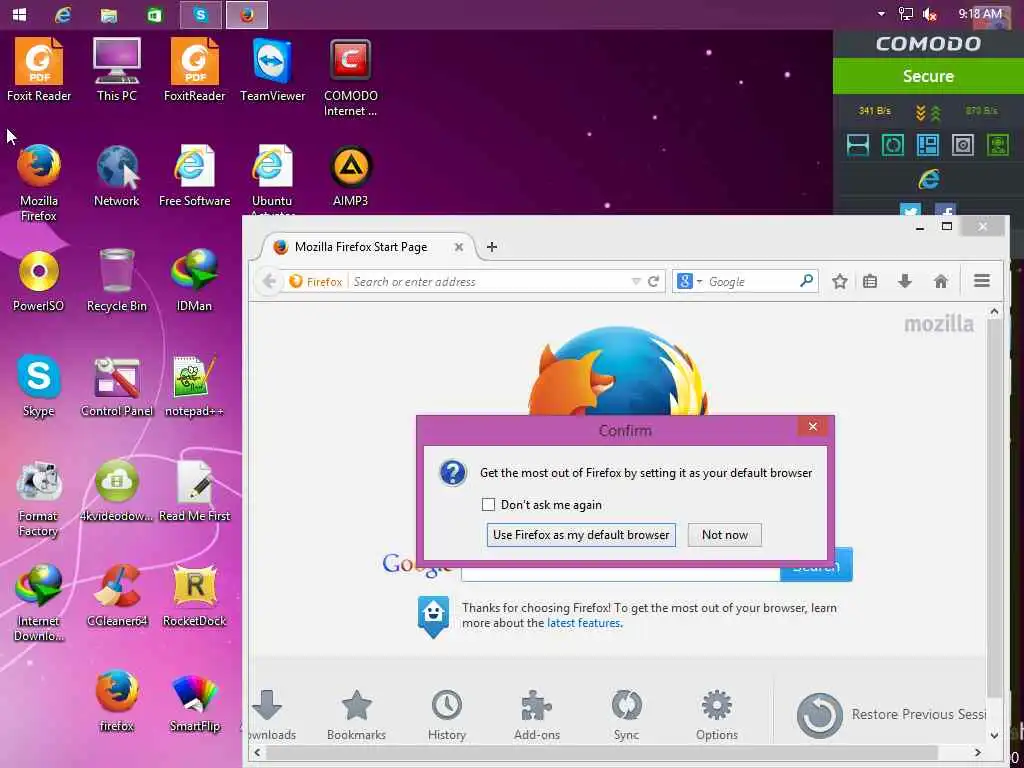Open Read Me First file
Image resolution: width=1024 pixels, height=768 pixels.
click(x=195, y=491)
